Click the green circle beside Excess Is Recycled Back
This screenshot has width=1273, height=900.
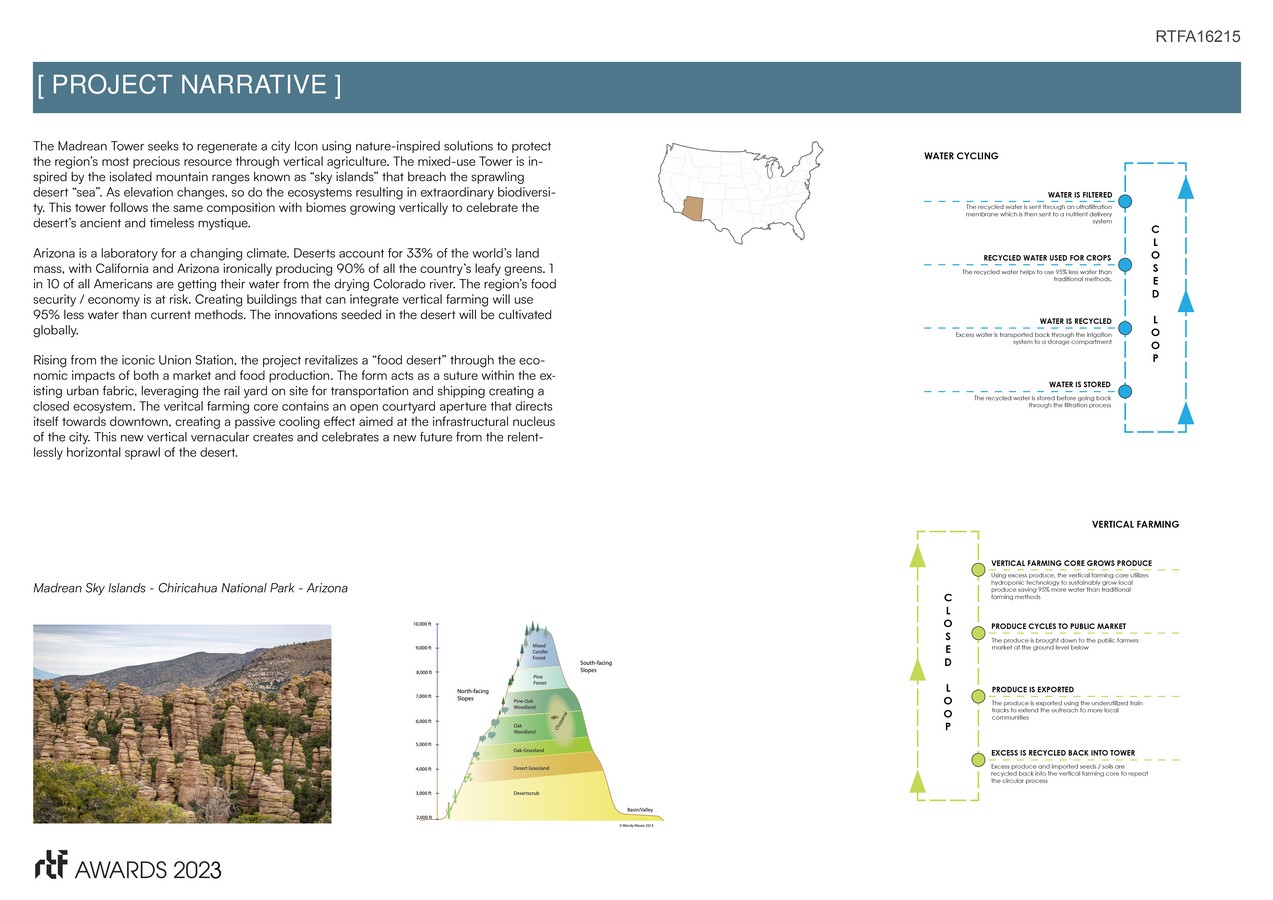(978, 759)
